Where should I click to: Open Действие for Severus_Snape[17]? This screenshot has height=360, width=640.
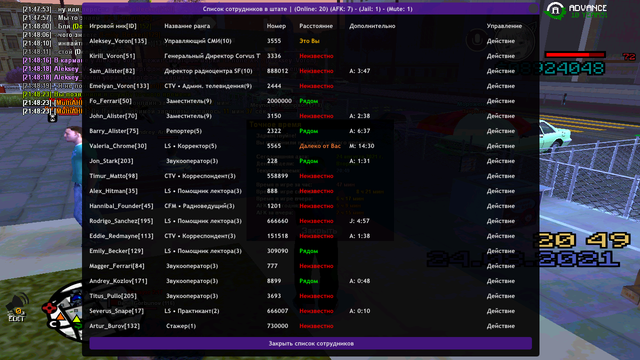click(500, 311)
